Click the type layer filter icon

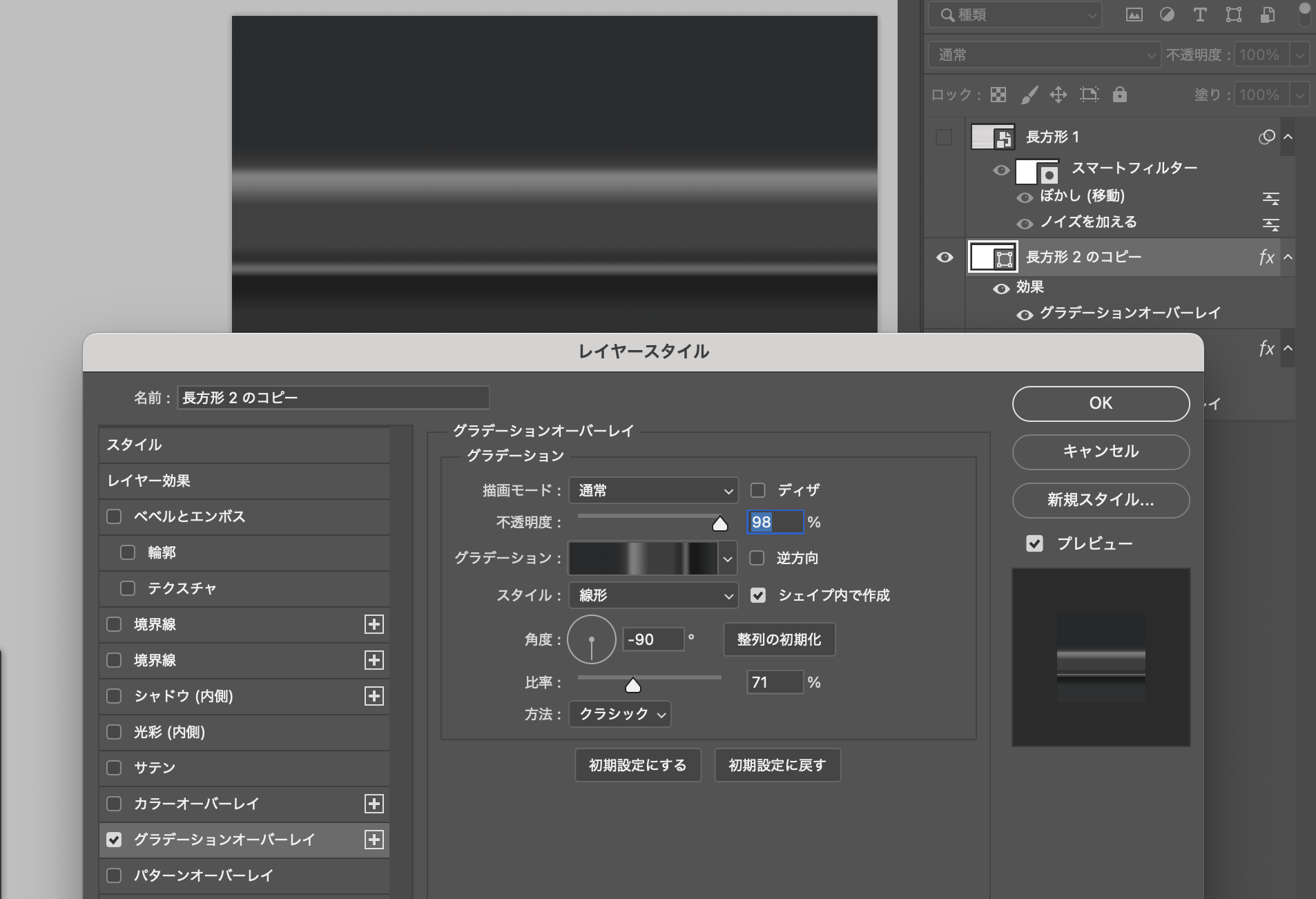point(1200,15)
